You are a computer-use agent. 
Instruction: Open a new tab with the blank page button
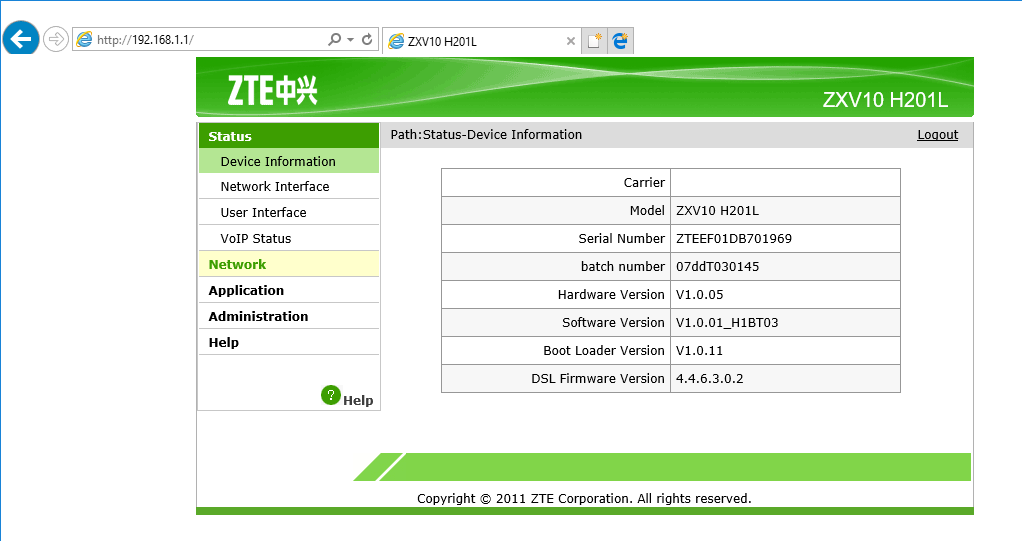[594, 40]
